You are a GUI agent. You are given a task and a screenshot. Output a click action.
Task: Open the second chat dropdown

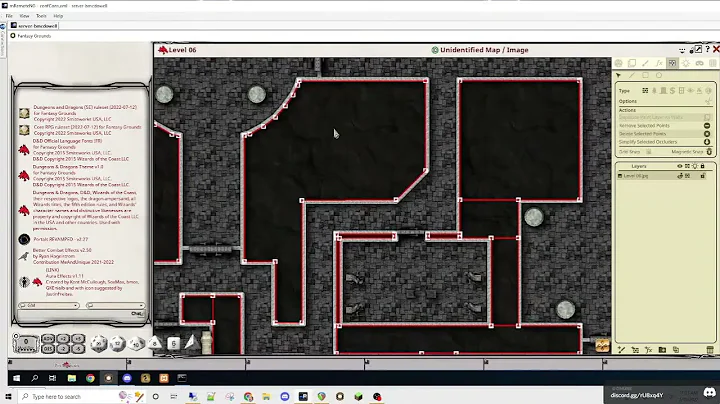[115, 305]
